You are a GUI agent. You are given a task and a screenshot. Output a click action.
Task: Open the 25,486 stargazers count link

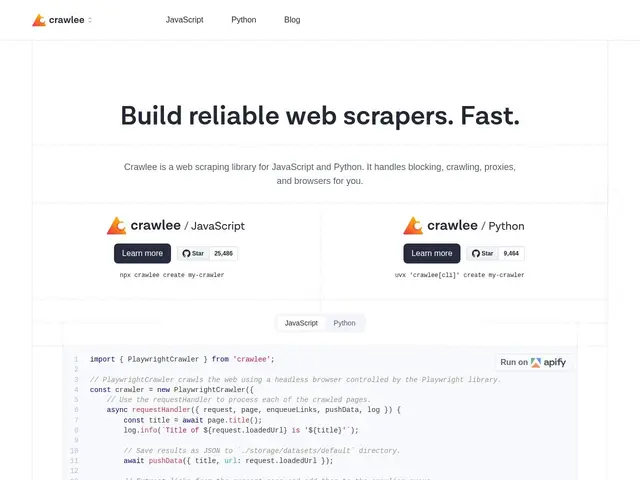click(x=224, y=253)
